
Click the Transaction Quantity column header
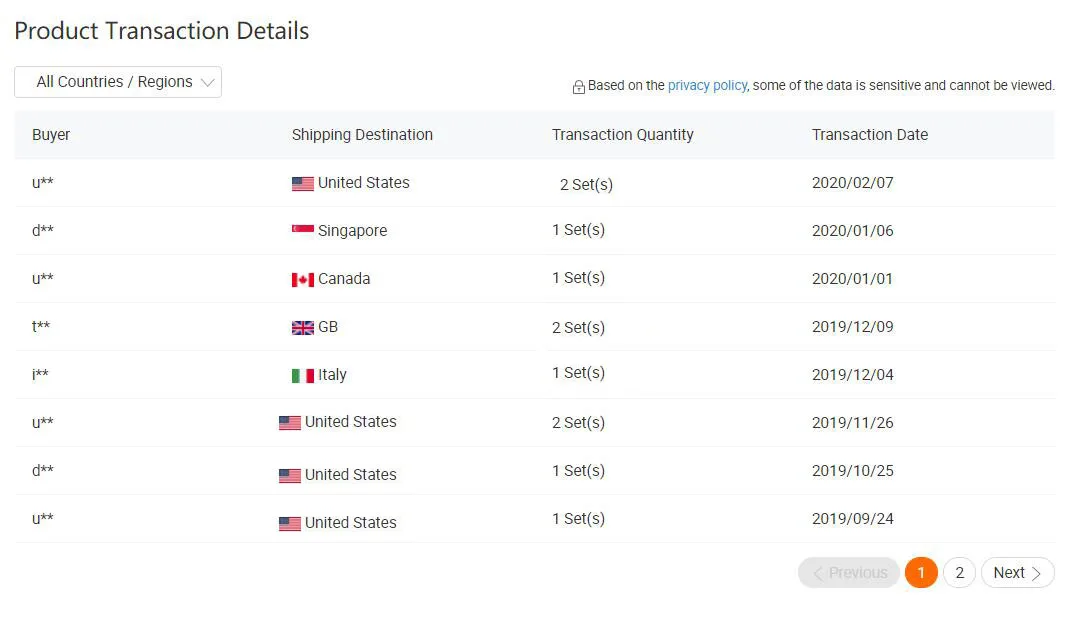(622, 135)
